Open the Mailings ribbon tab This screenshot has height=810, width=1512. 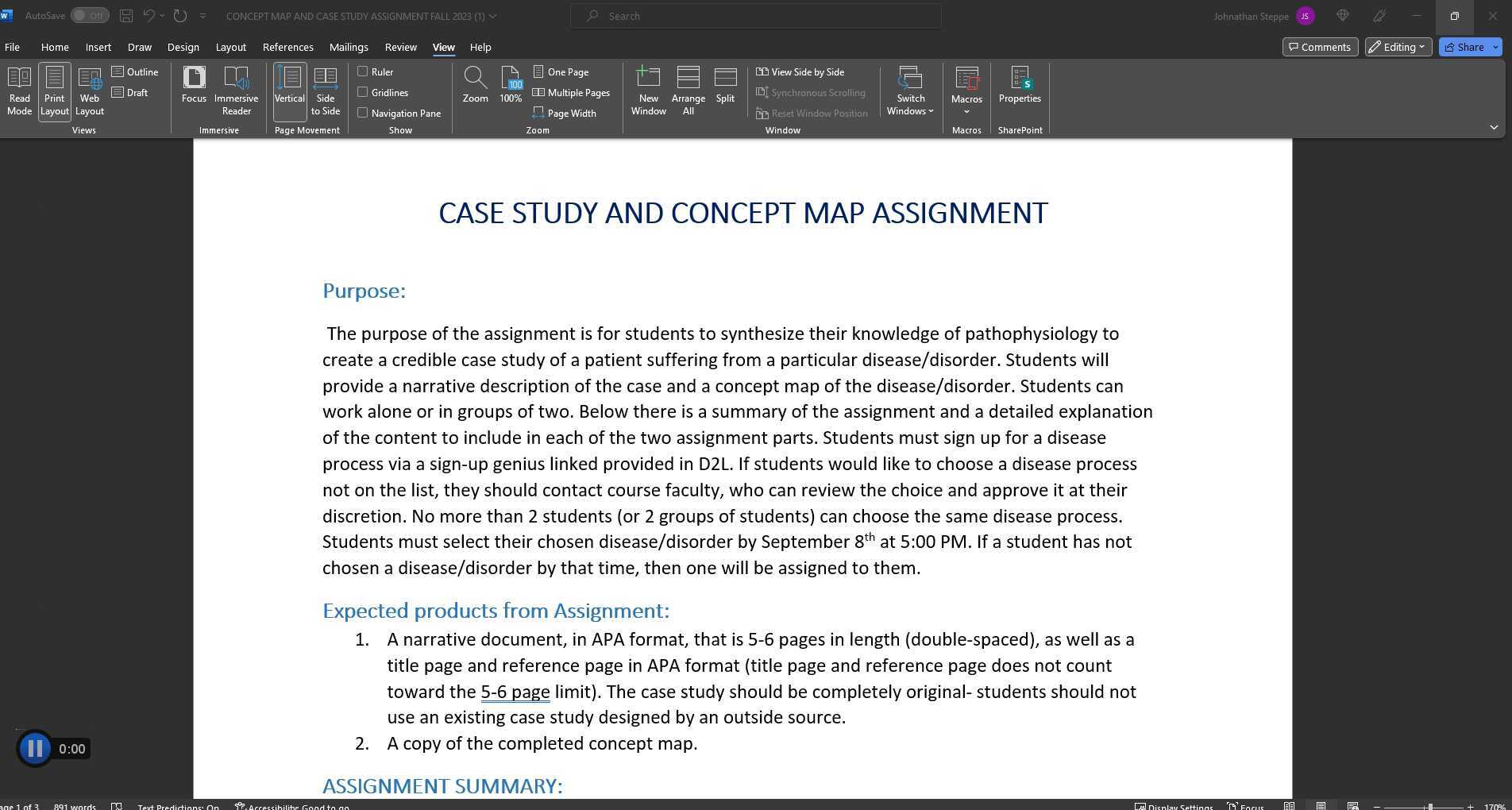coord(349,47)
